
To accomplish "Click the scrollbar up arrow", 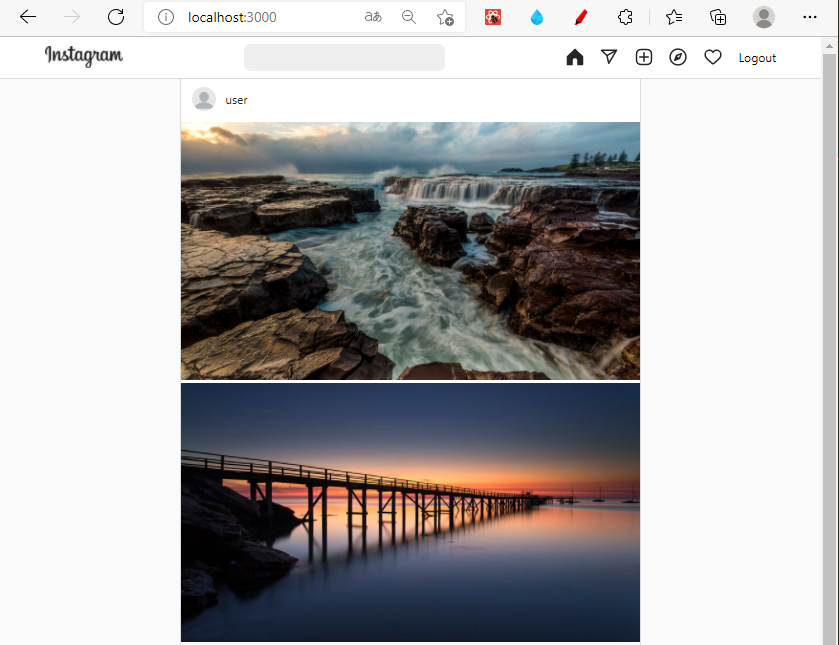I will click(829, 46).
